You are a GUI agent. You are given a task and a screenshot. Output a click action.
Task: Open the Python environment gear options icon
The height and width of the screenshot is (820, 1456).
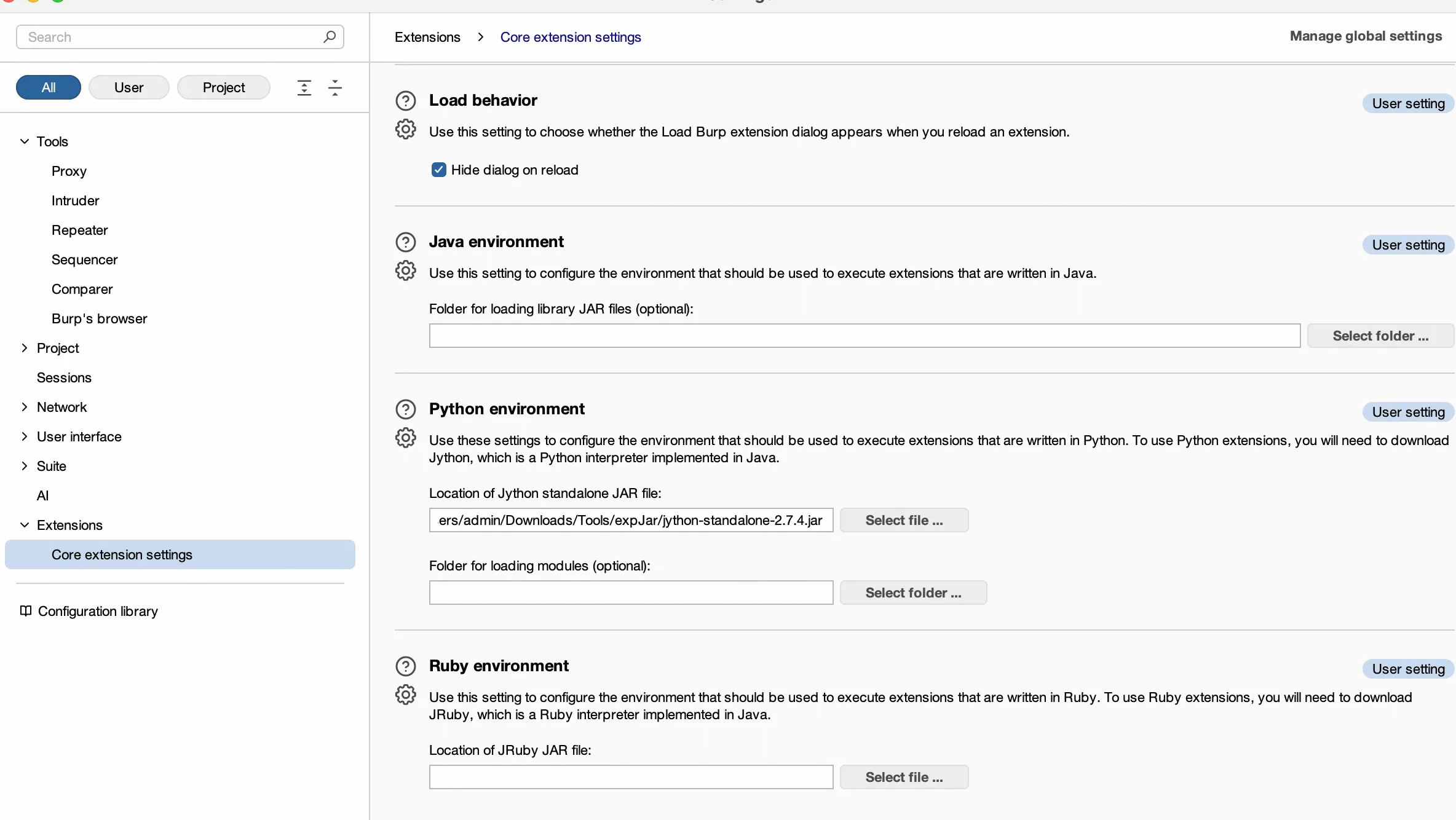click(405, 438)
